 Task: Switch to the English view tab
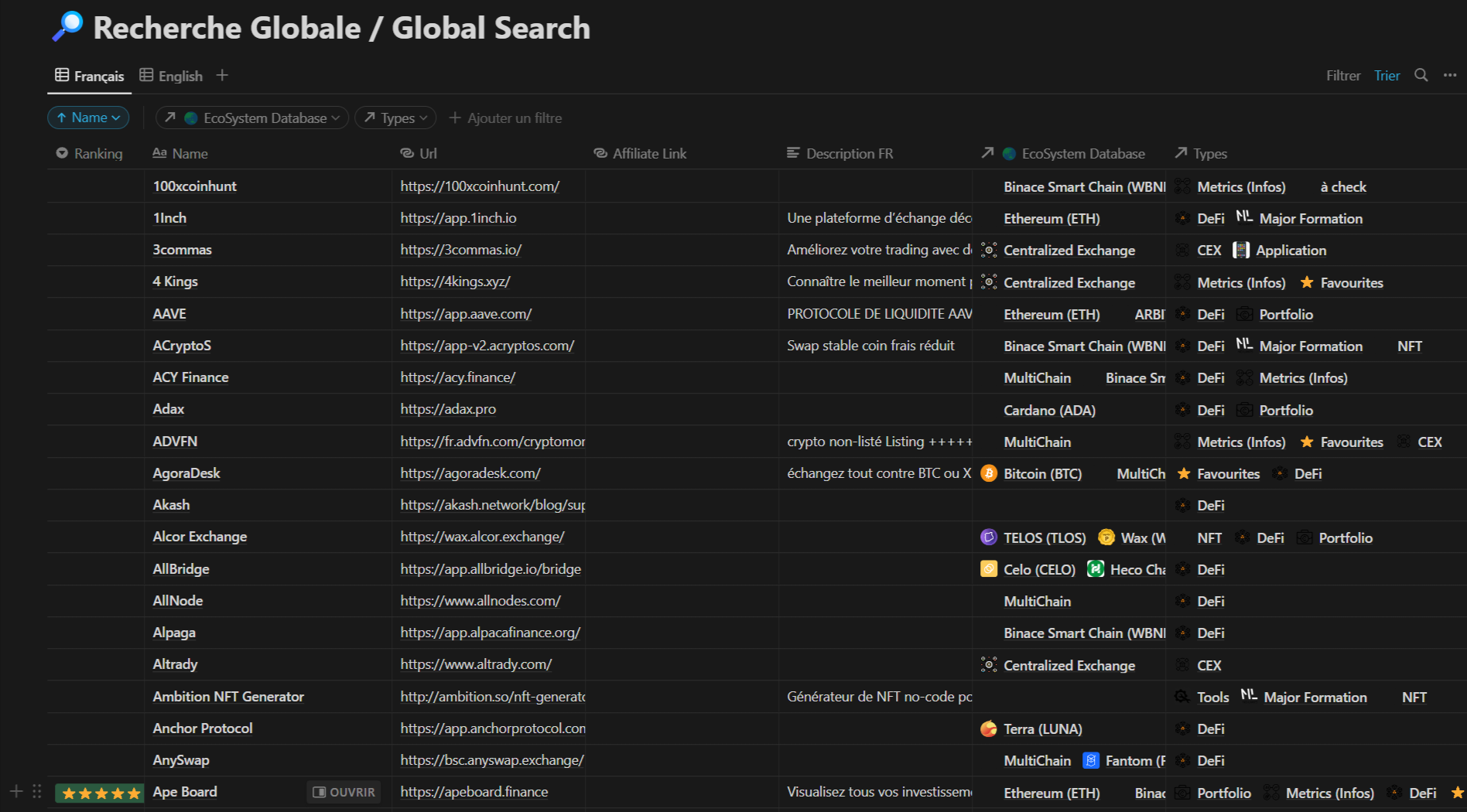[x=171, y=76]
